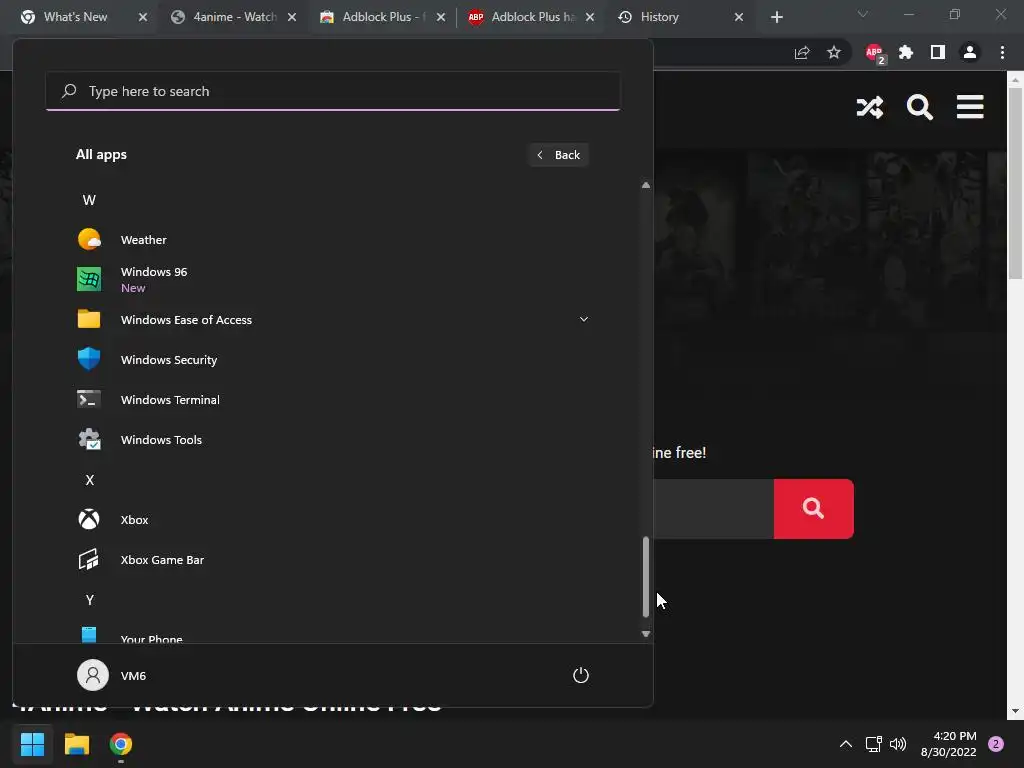Switch to the Adblock Plus store tab

pos(383,17)
